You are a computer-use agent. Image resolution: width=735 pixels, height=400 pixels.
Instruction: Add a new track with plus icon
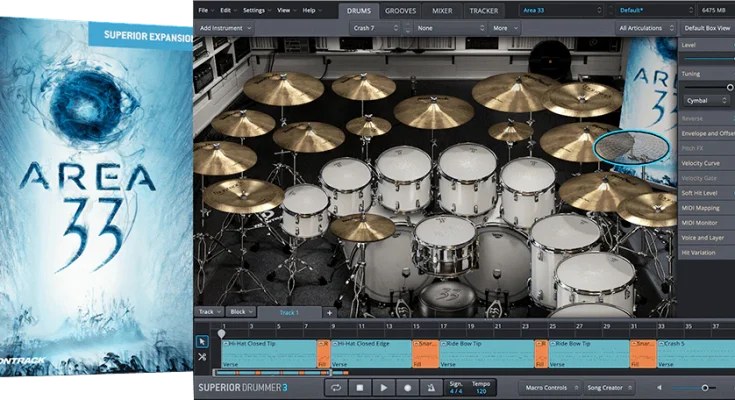pos(329,312)
